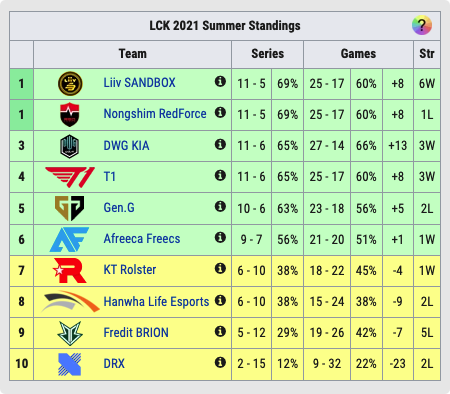This screenshot has height=394, width=450.
Task: Open KT Rolster info icon
Action: [x=220, y=268]
